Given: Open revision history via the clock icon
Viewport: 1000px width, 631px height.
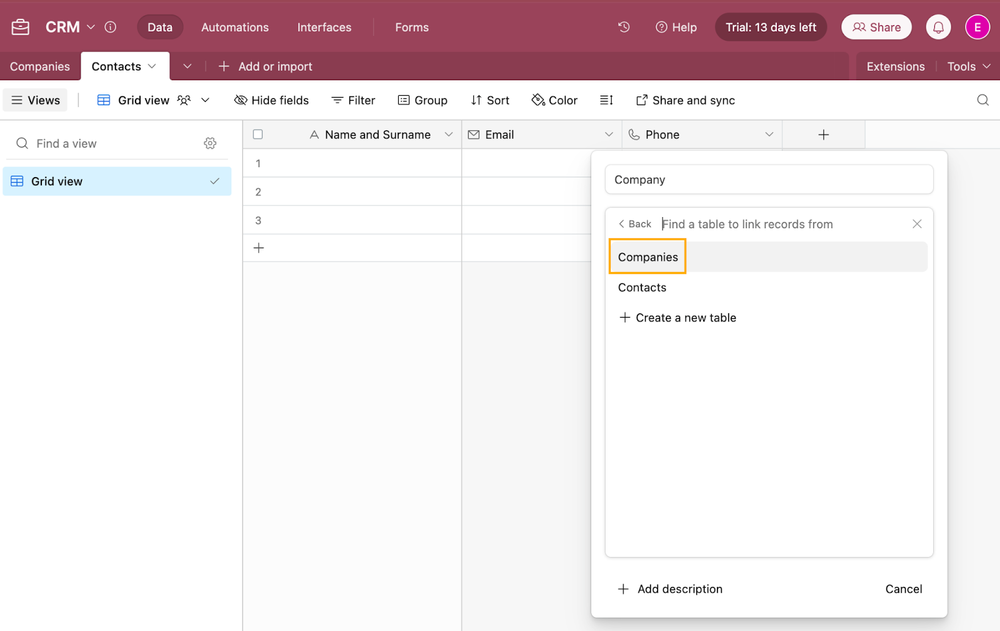Looking at the screenshot, I should (x=623, y=27).
